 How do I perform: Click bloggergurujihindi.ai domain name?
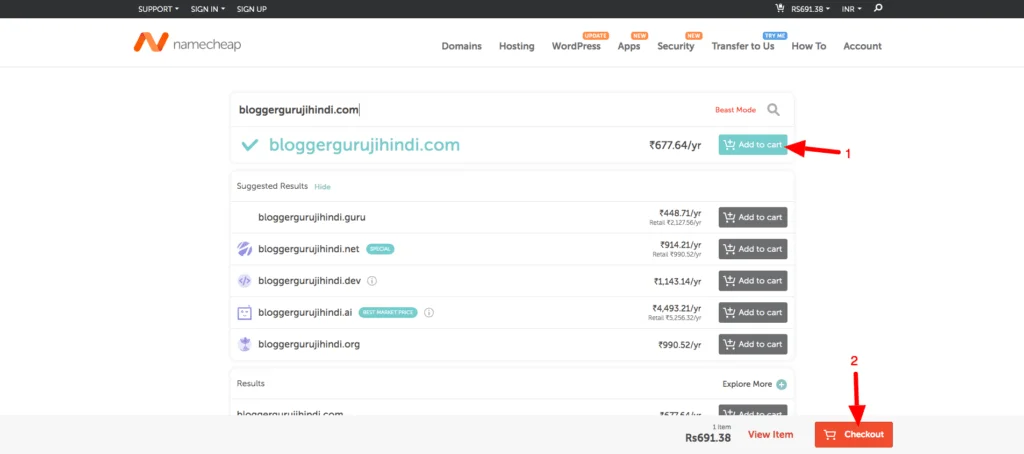305,313
